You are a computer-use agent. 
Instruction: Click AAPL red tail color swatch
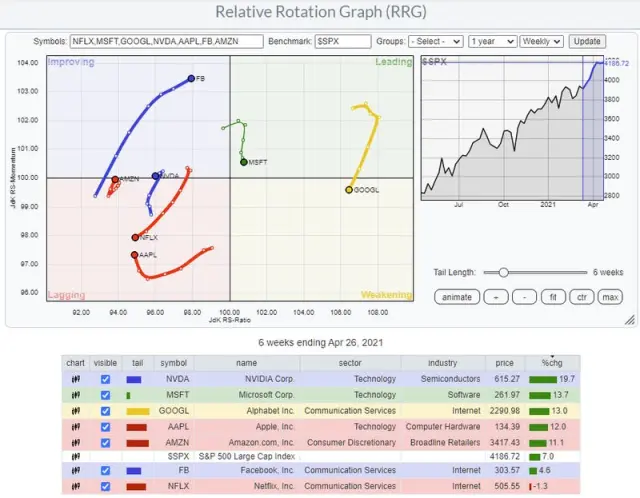(x=136, y=427)
